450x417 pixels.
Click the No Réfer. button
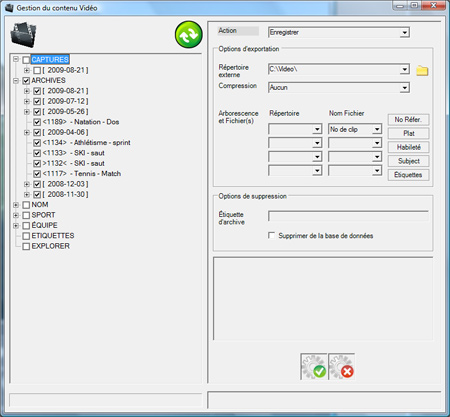(x=408, y=120)
